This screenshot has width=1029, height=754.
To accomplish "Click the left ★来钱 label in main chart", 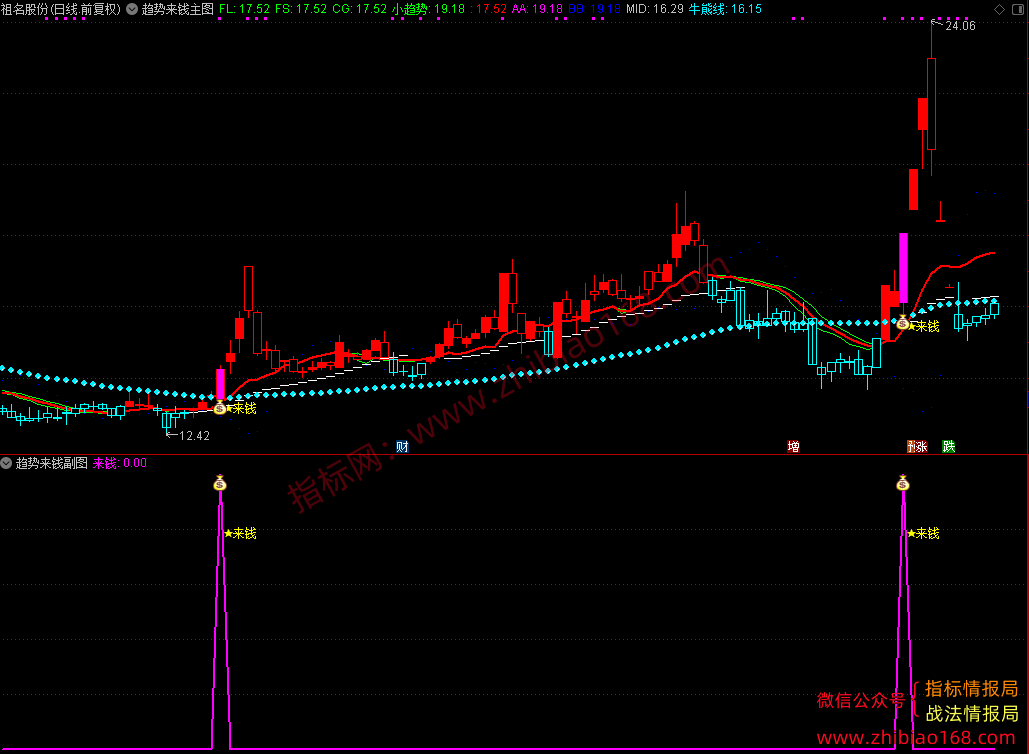I will pyautogui.click(x=241, y=408).
